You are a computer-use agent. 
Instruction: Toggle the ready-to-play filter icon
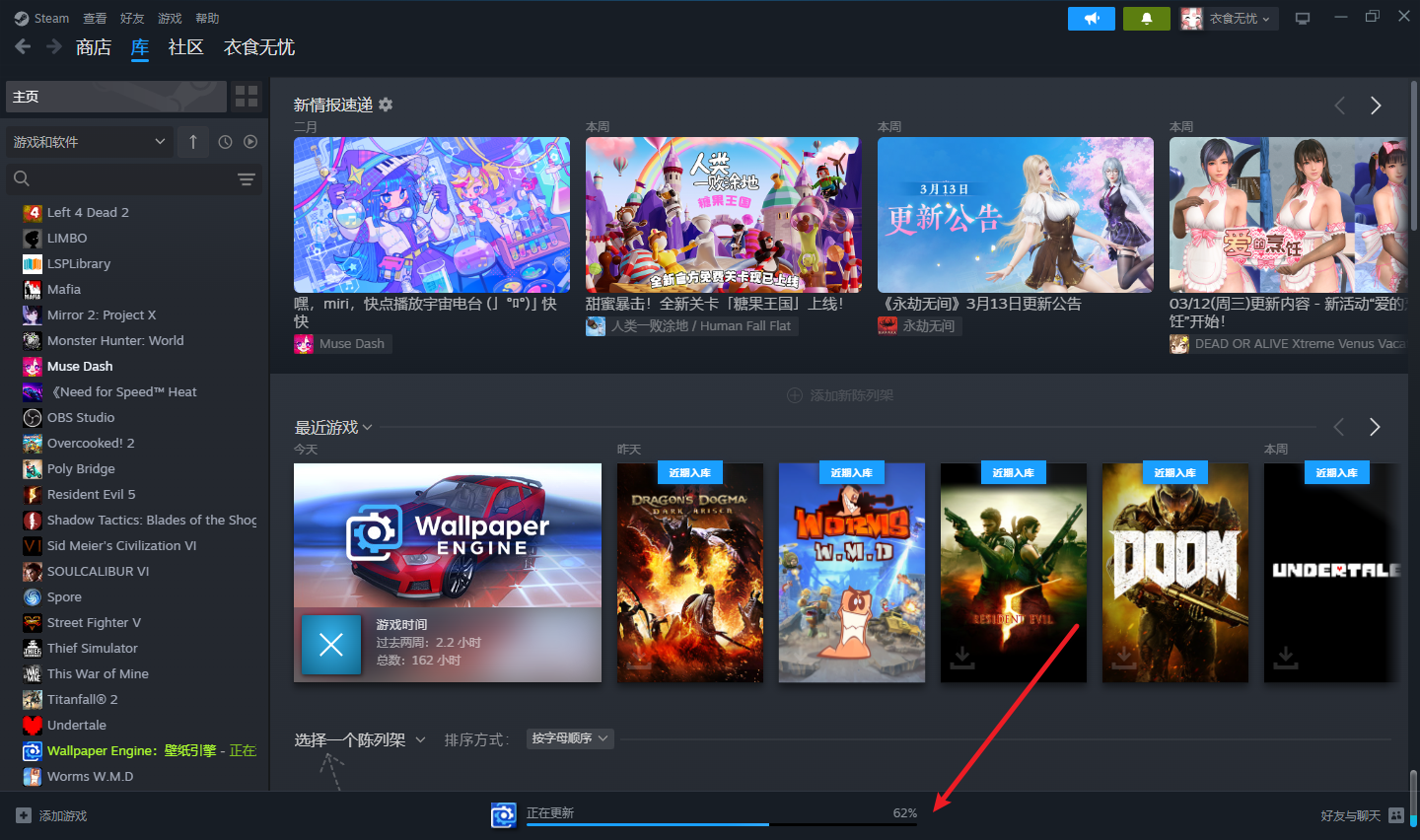[250, 142]
